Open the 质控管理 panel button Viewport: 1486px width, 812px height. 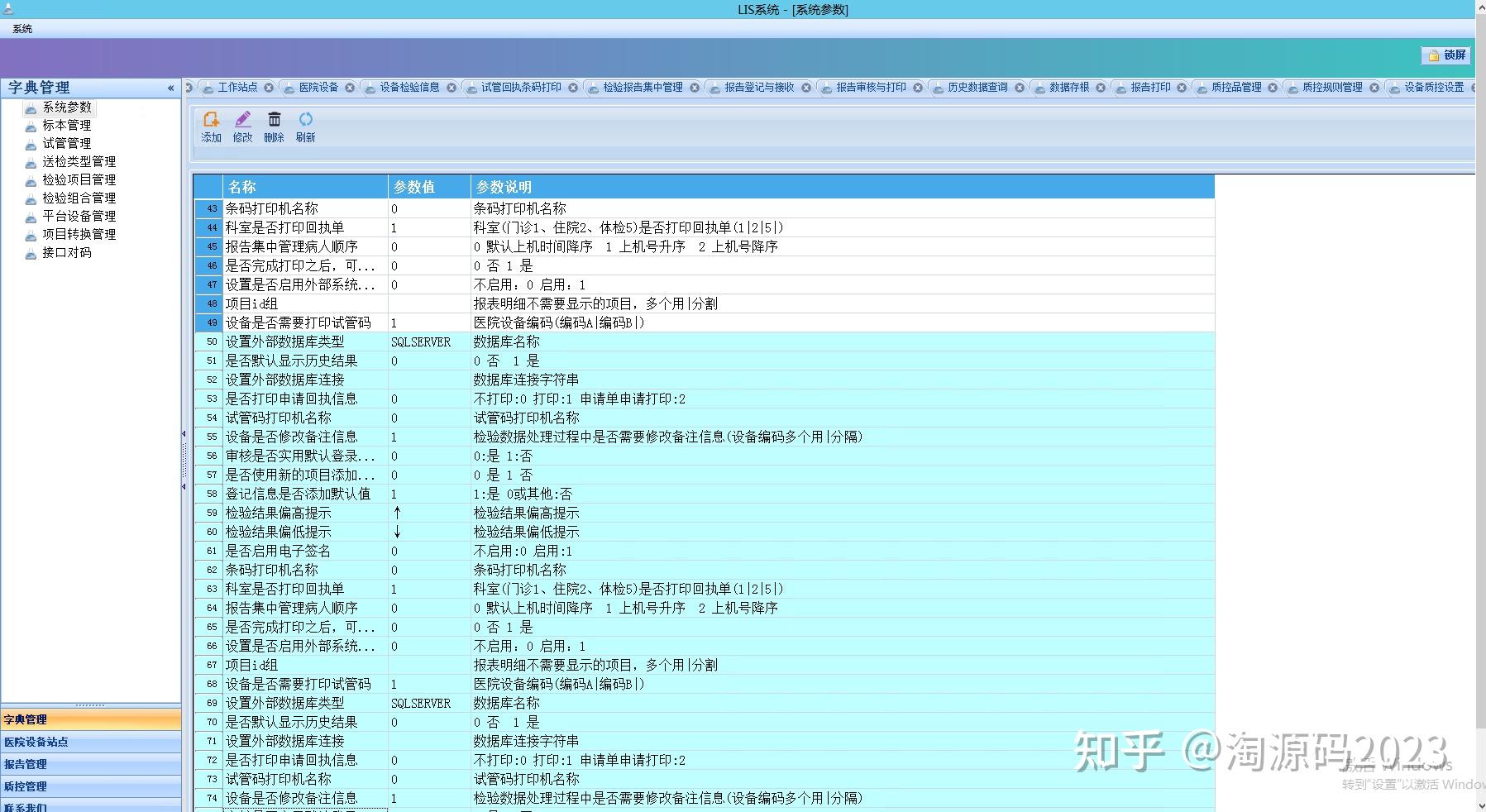[x=91, y=786]
